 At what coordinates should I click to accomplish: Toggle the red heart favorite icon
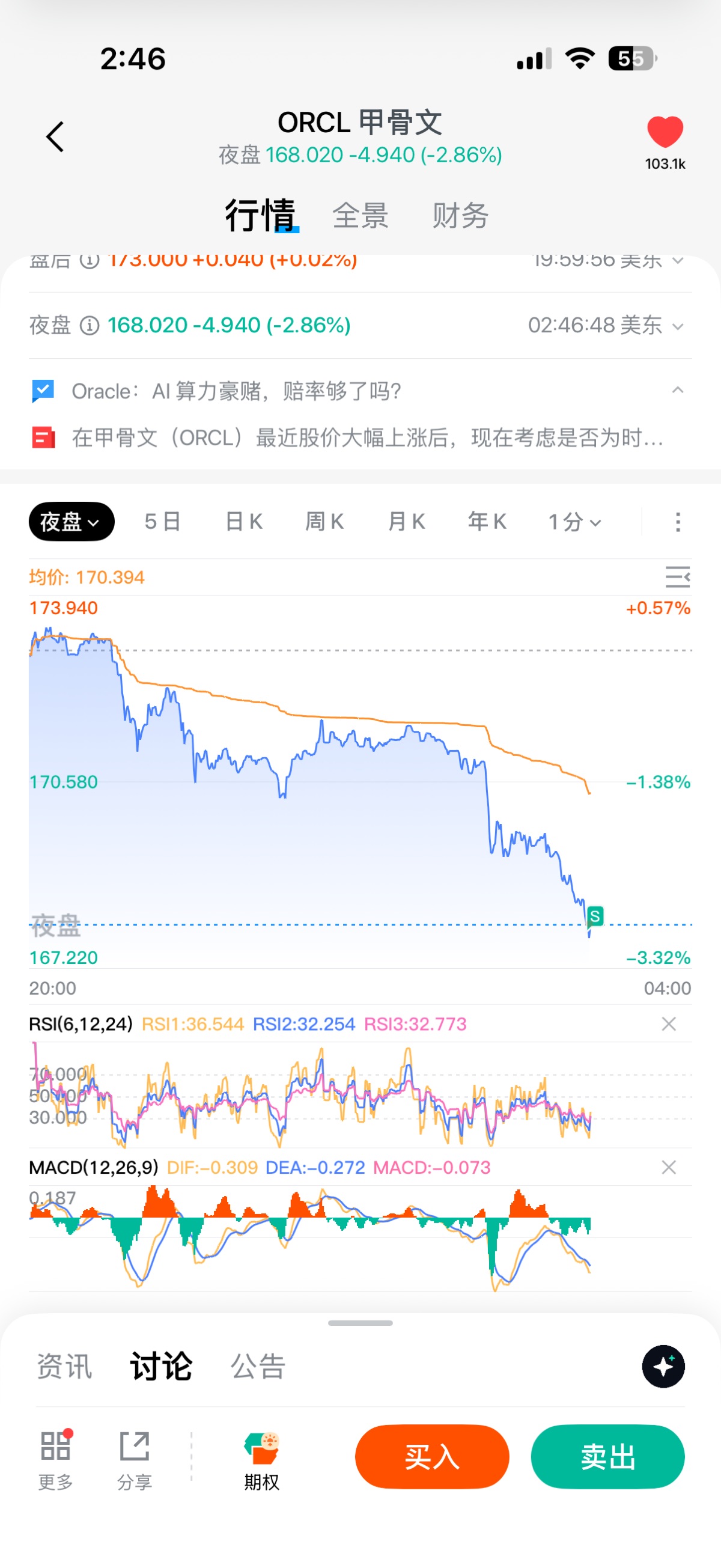tap(665, 132)
